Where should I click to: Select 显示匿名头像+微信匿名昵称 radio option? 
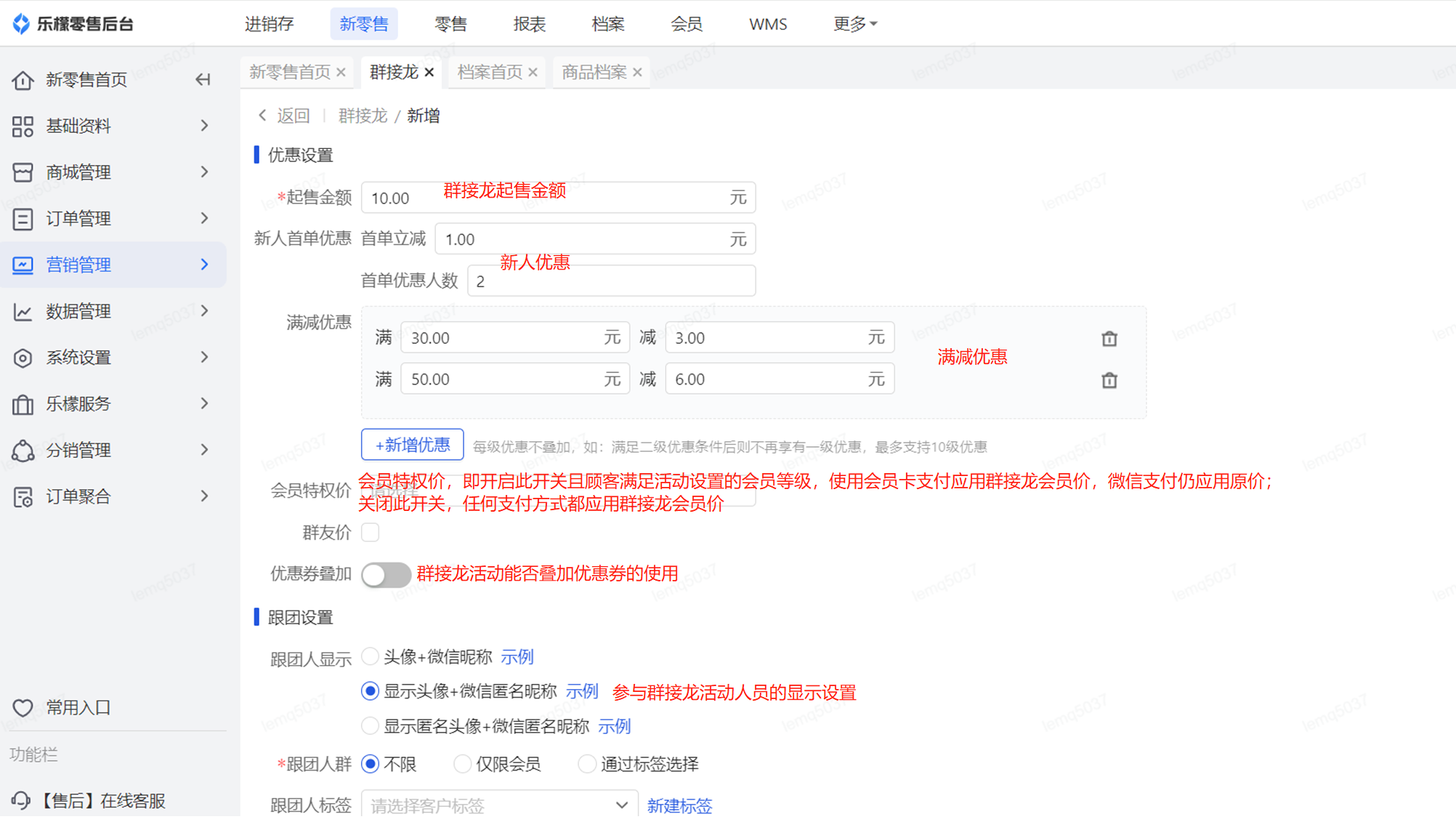click(370, 725)
